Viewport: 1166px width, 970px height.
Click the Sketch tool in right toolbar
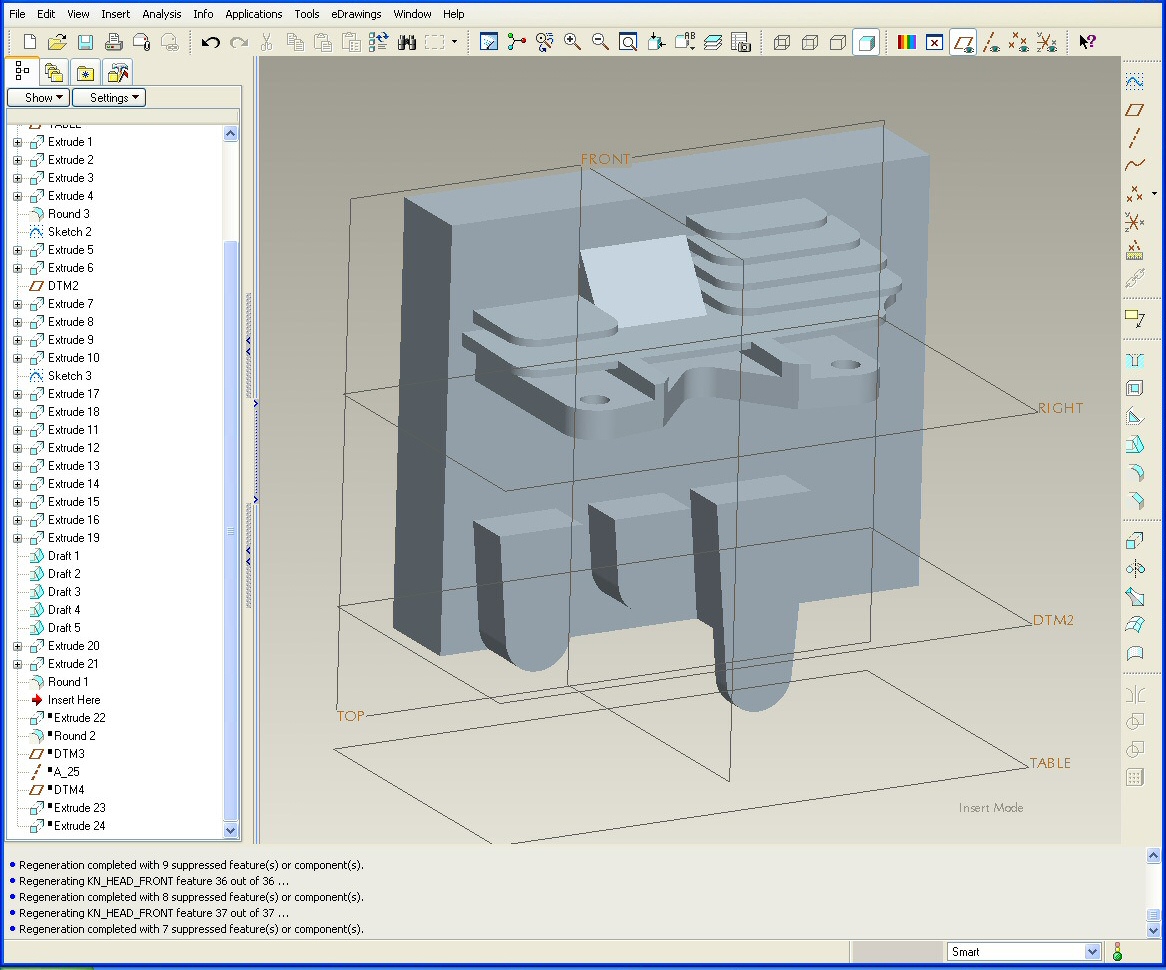1134,82
